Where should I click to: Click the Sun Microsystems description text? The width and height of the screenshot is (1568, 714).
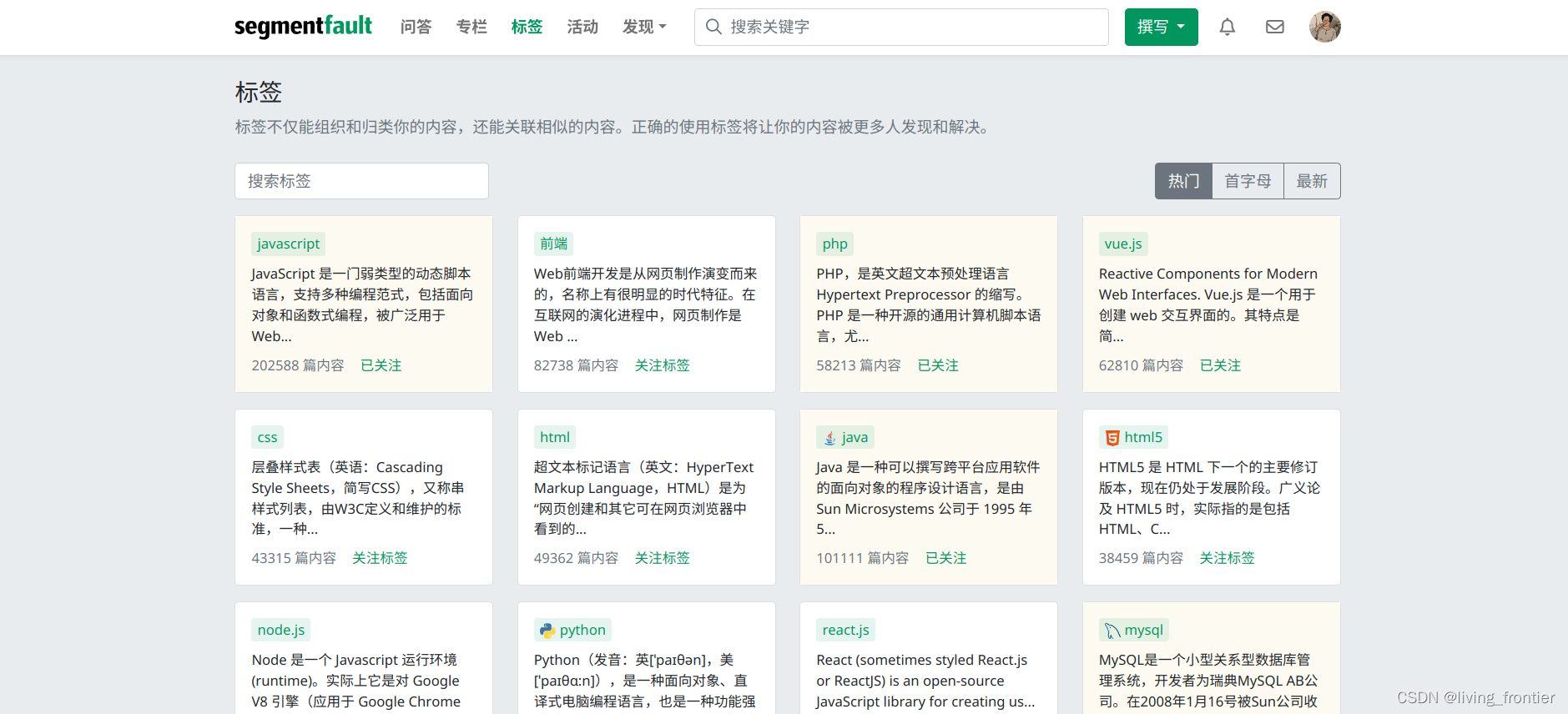[x=928, y=498]
